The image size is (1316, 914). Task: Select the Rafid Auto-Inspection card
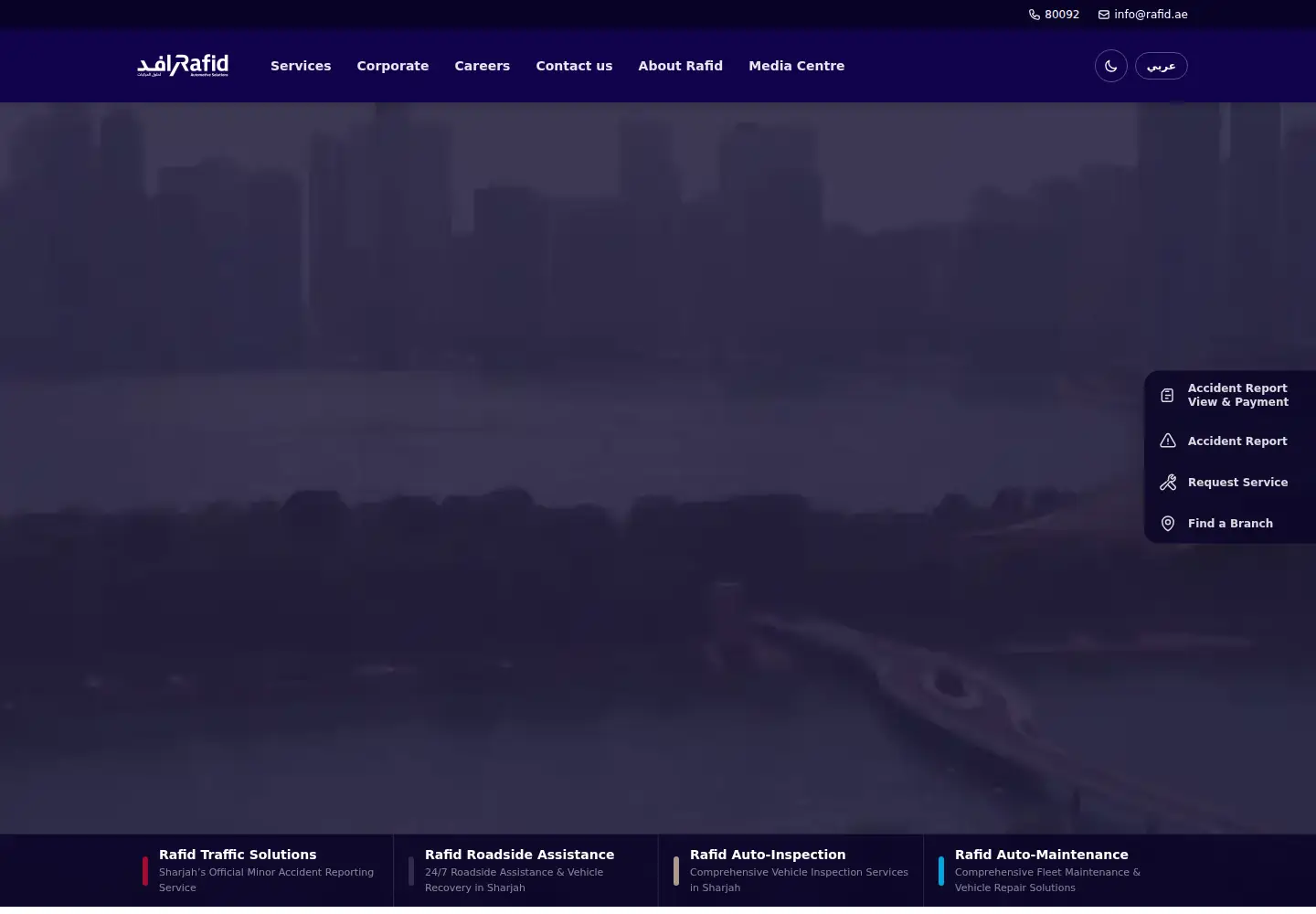791,870
